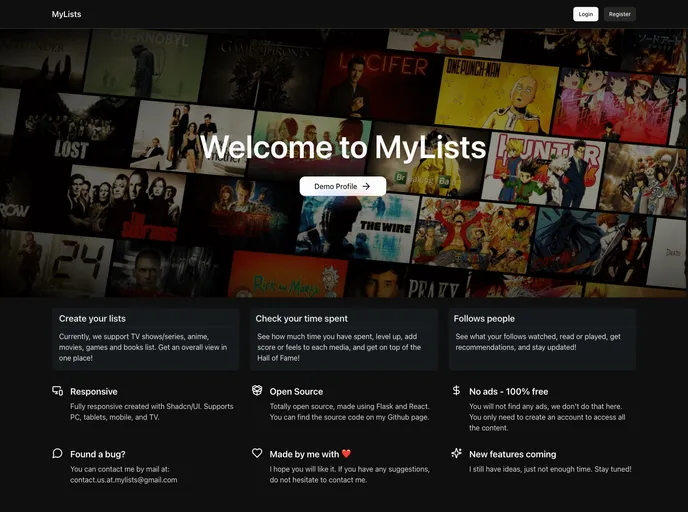Click the No ads - 100% free title
Viewport: 688px width, 512px height.
pyautogui.click(x=509, y=391)
